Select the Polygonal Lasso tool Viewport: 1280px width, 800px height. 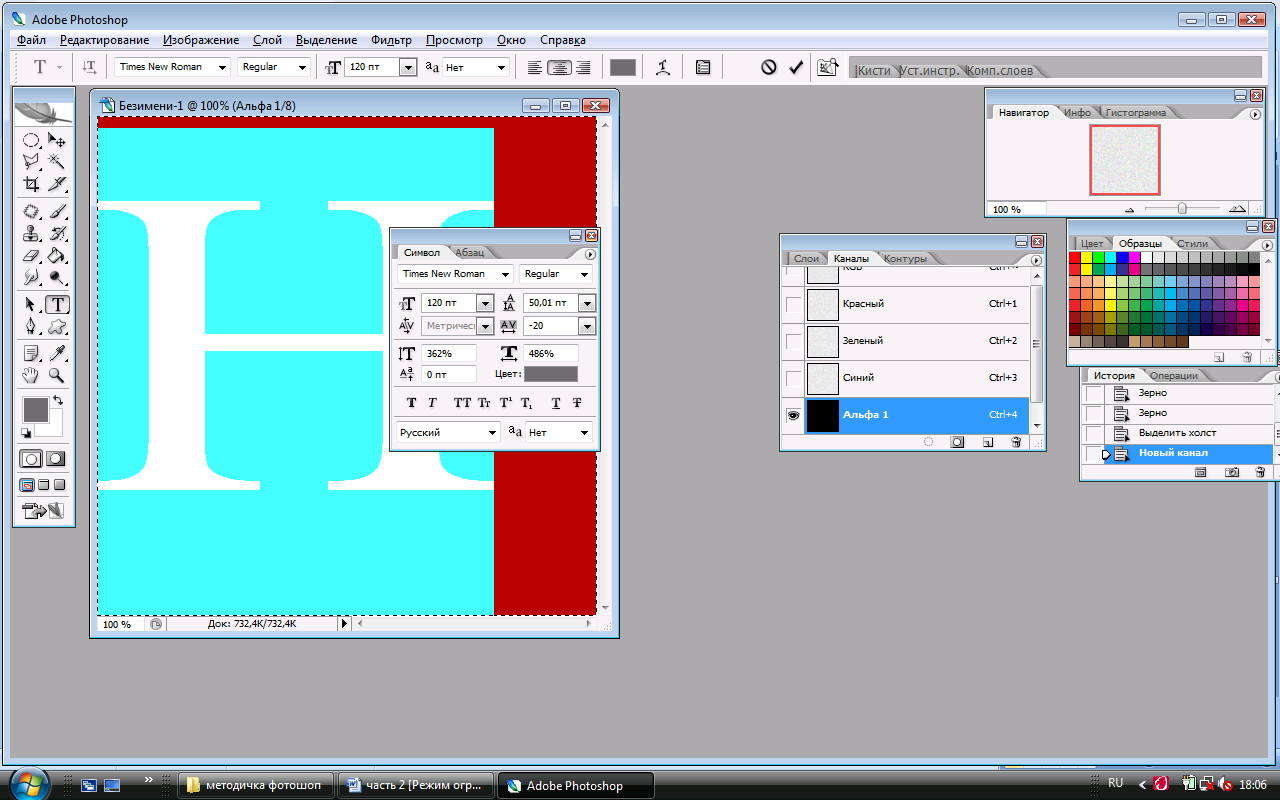[x=31, y=161]
